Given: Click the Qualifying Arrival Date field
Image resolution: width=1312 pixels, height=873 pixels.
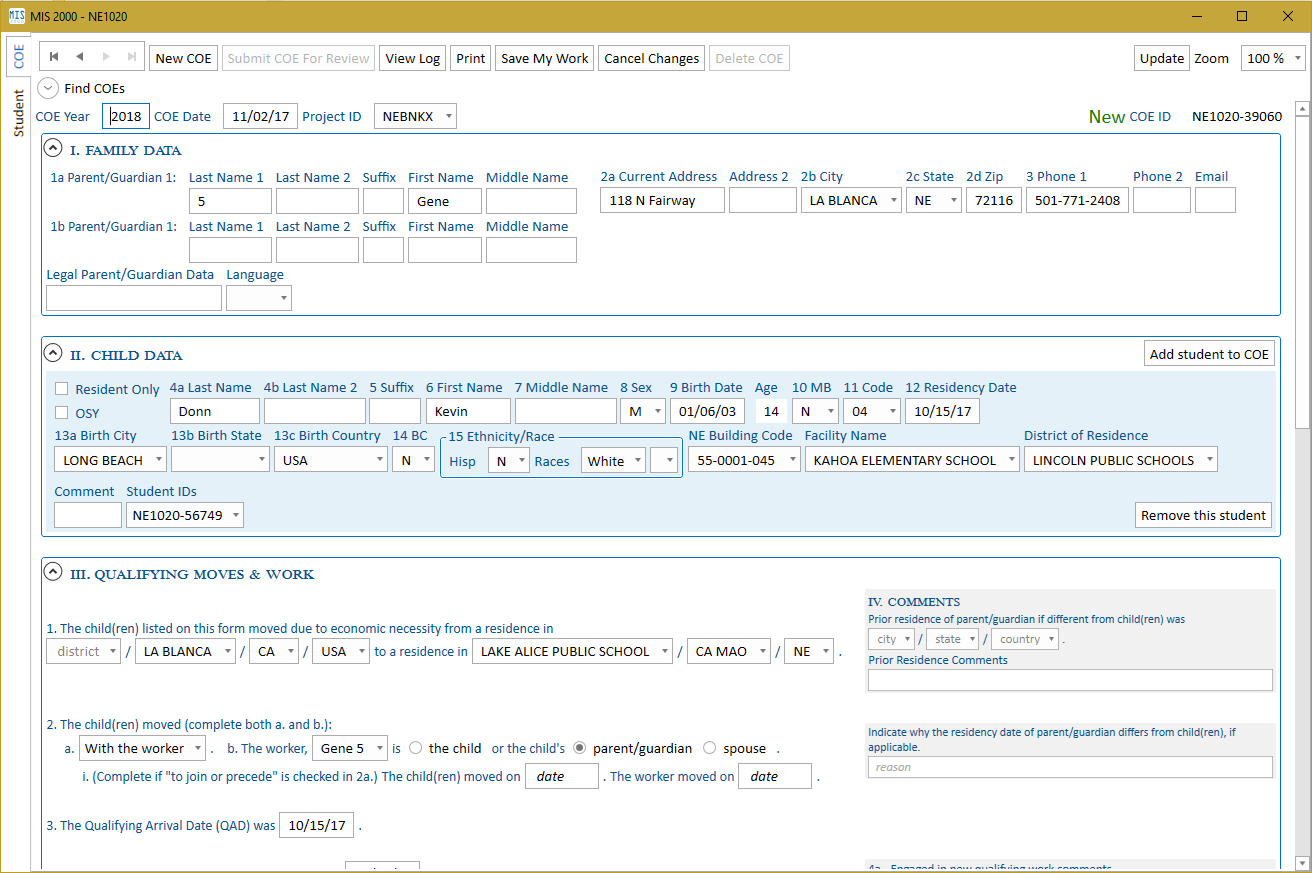Looking at the screenshot, I should [317, 825].
